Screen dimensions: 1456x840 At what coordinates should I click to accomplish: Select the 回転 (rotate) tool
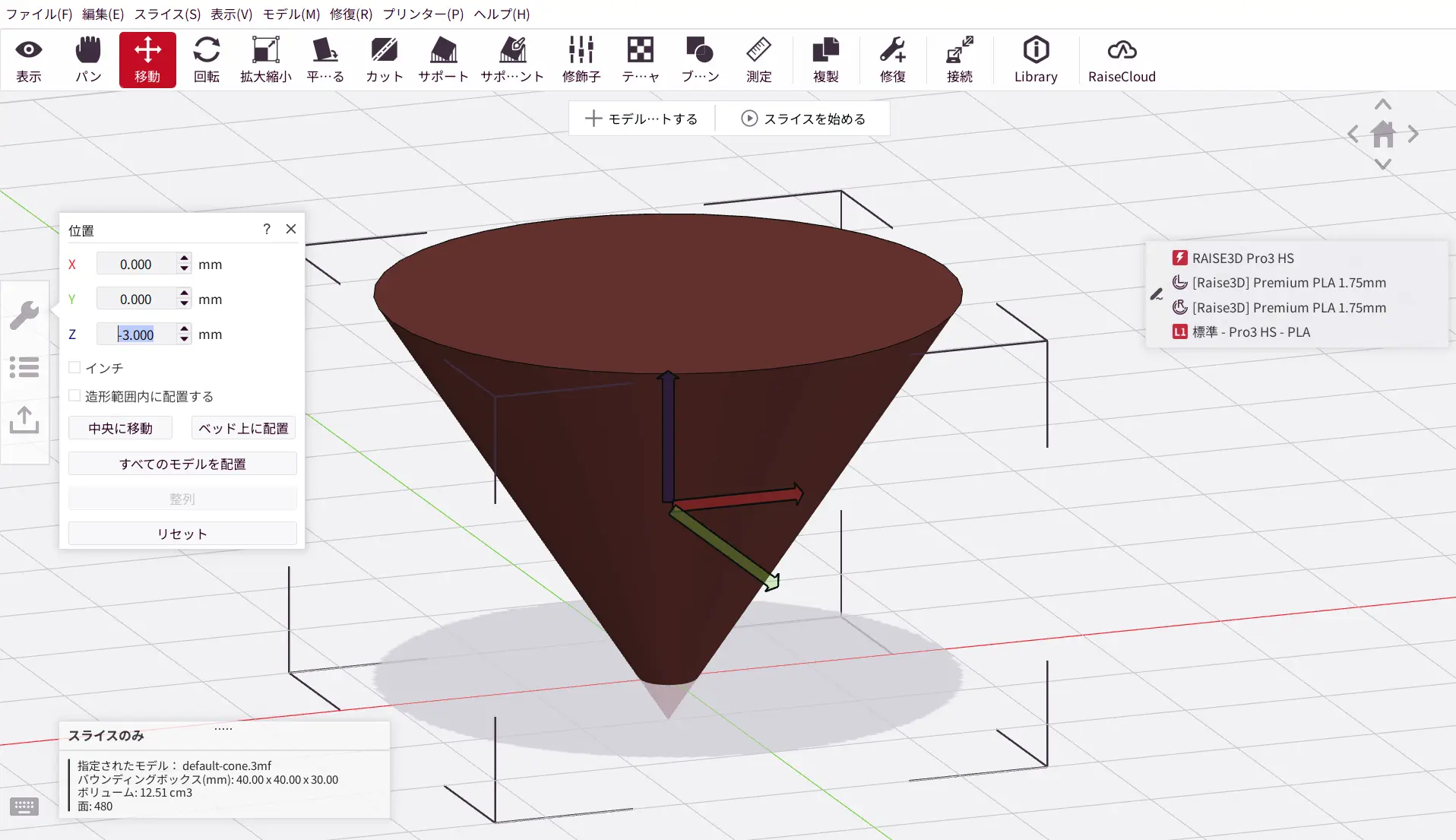(x=206, y=59)
